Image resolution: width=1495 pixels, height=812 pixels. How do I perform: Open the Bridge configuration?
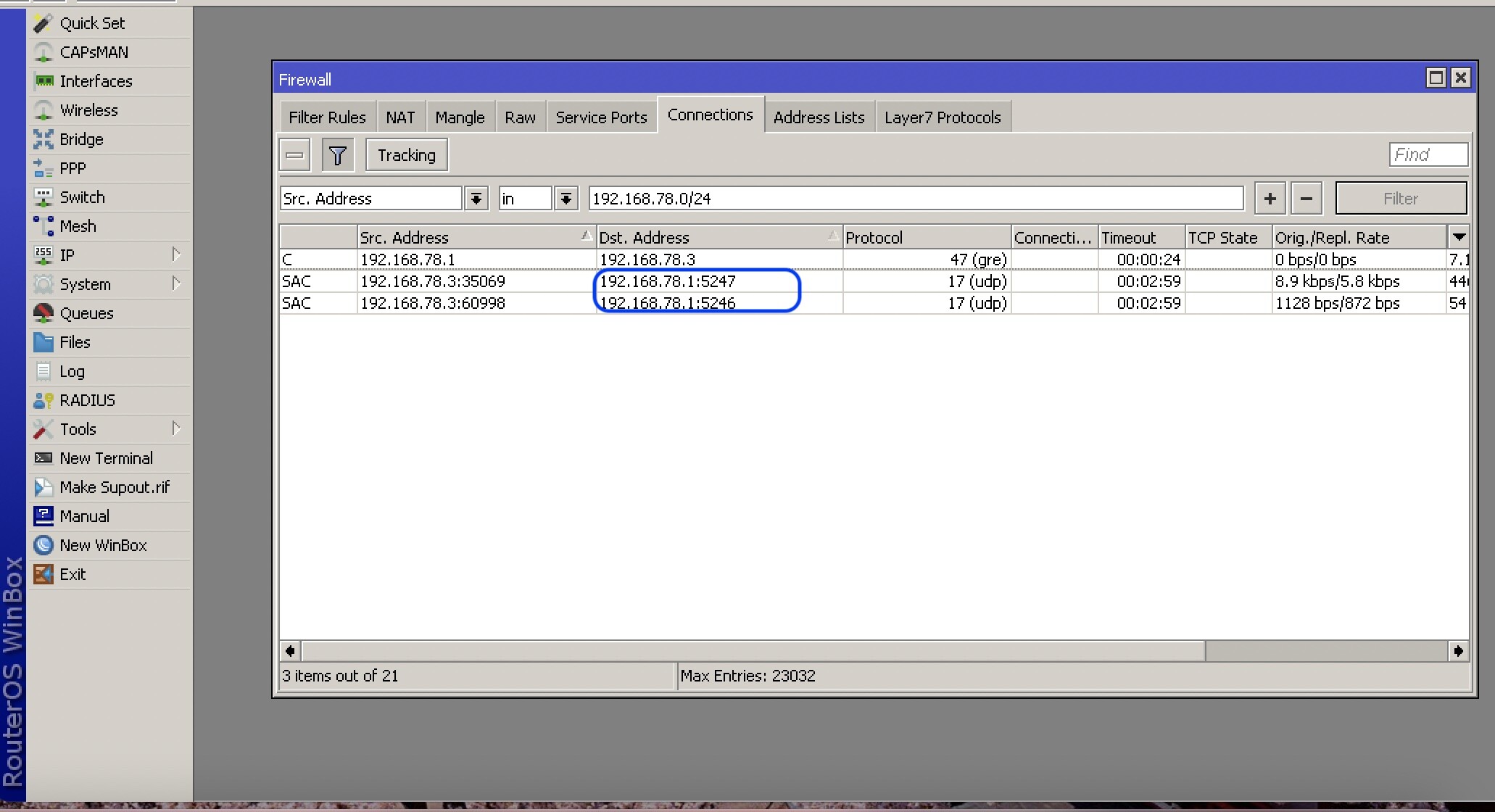point(110,139)
